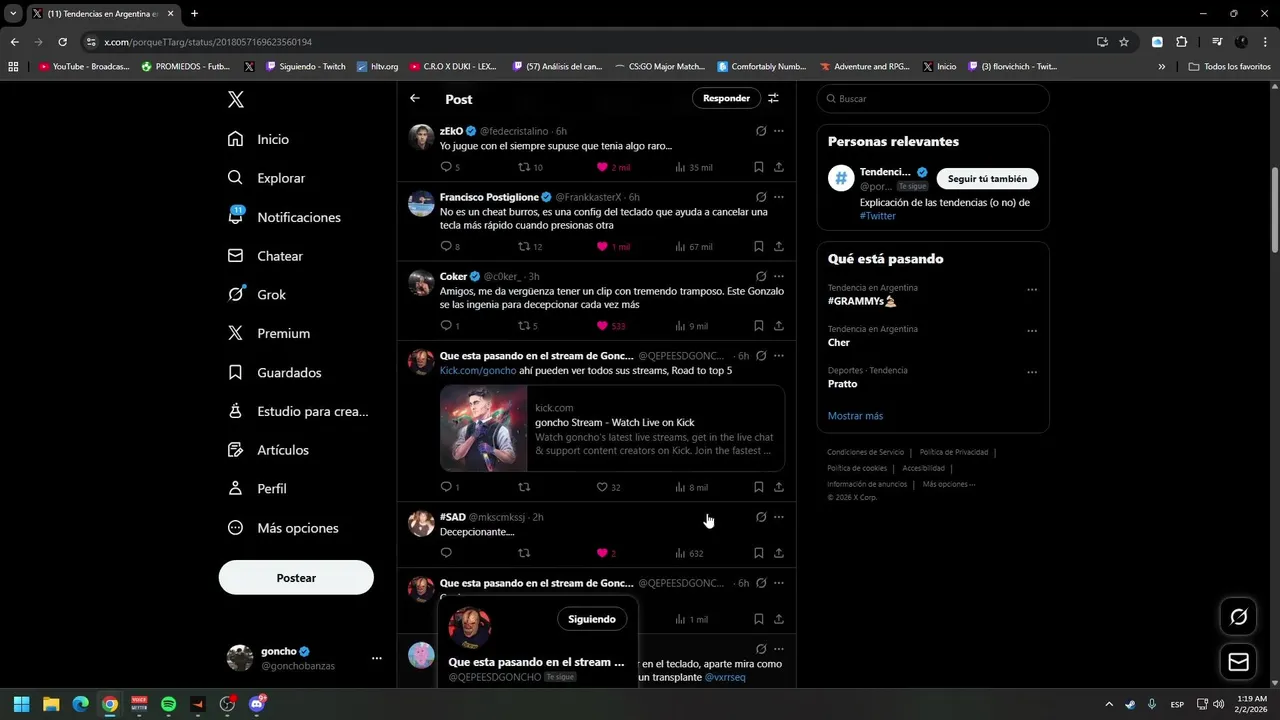Viewport: 1280px width, 720px height.
Task: Open floating messages envelope button
Action: tap(1238, 662)
